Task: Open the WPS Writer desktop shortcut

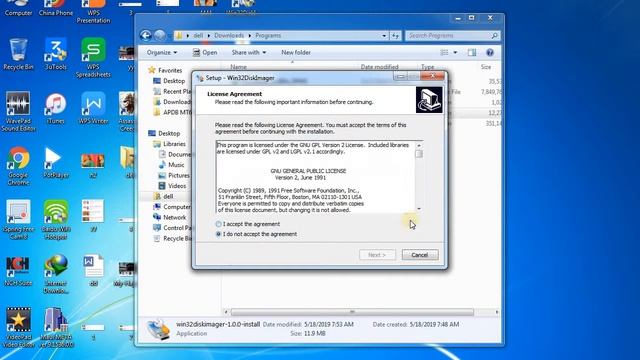Action: [93, 108]
